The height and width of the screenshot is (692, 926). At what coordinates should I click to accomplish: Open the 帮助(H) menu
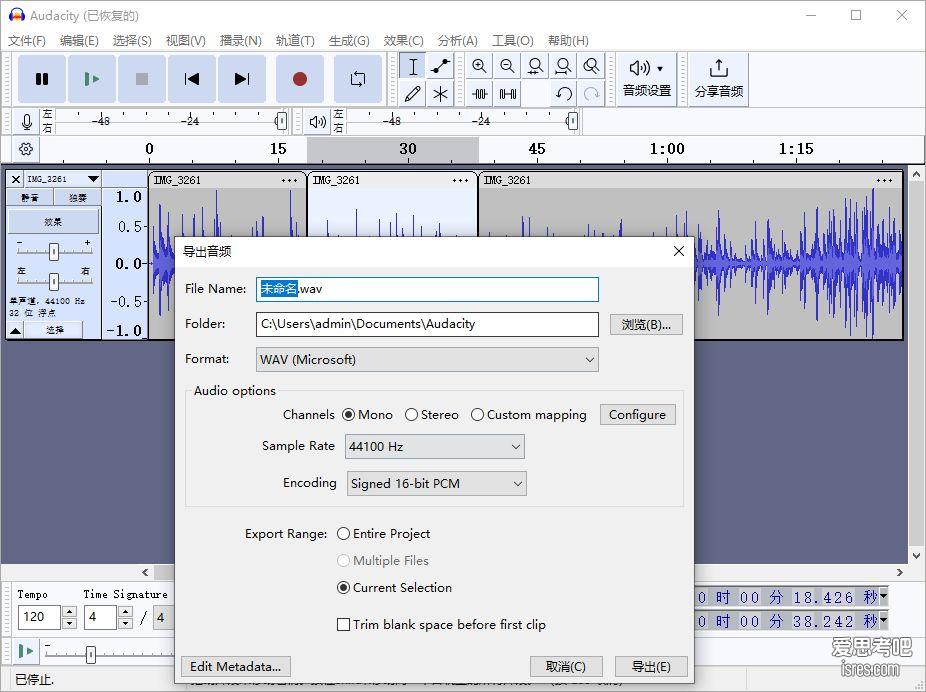568,41
